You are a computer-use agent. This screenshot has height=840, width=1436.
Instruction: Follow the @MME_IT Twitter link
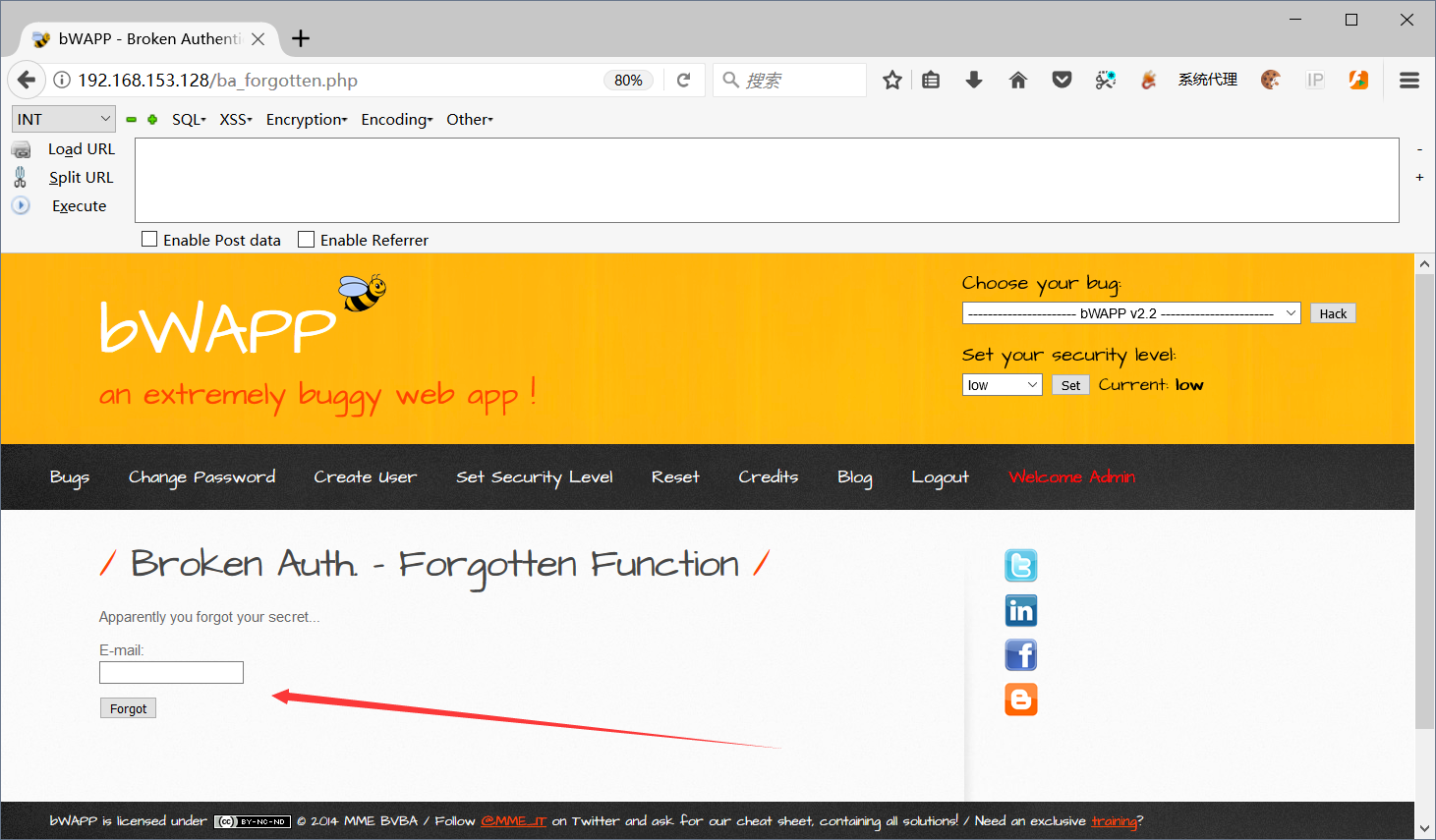(513, 821)
